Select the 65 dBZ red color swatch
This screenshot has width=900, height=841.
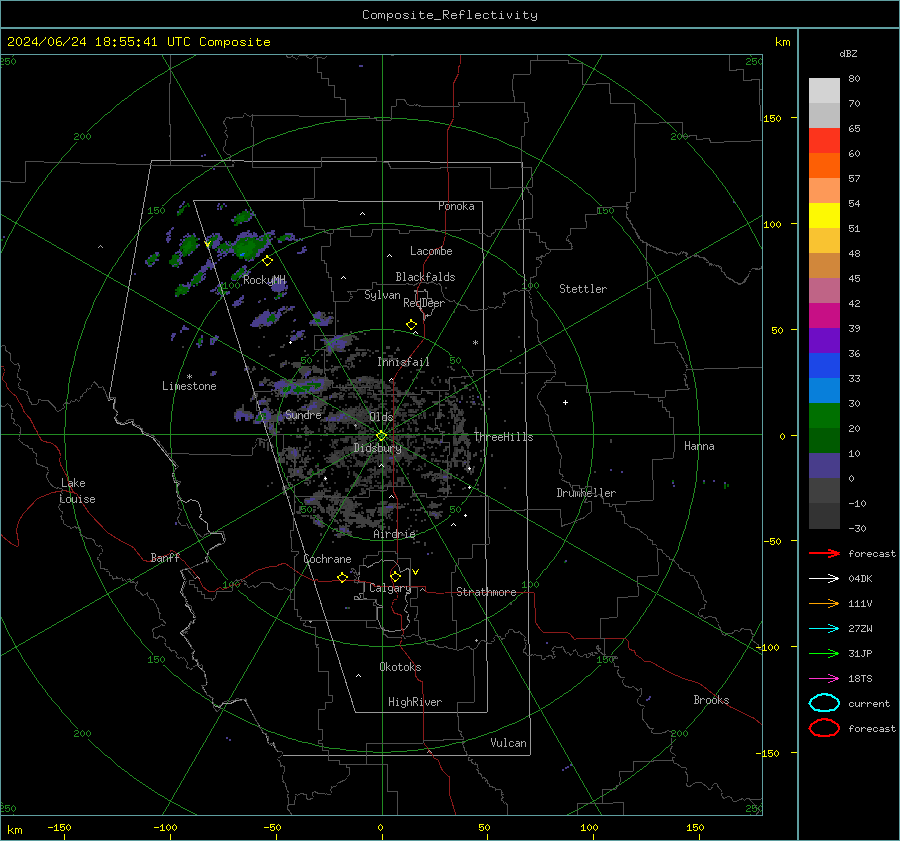coord(824,140)
